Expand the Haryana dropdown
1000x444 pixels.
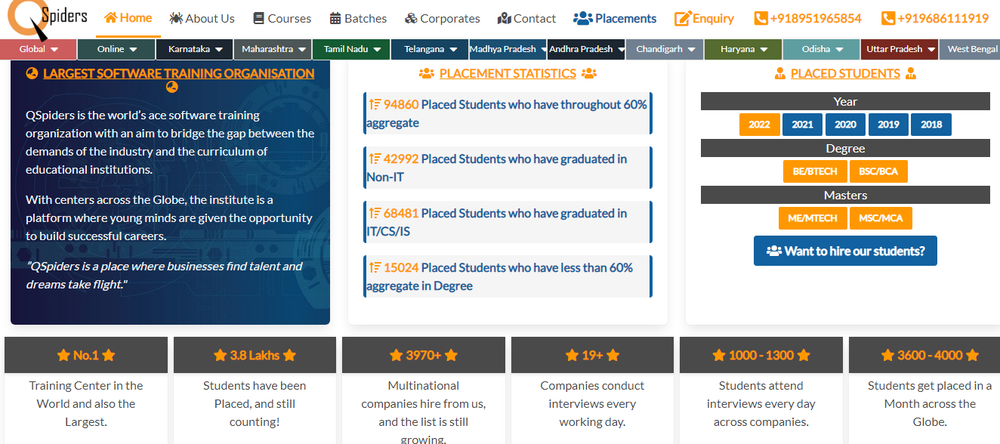743,49
